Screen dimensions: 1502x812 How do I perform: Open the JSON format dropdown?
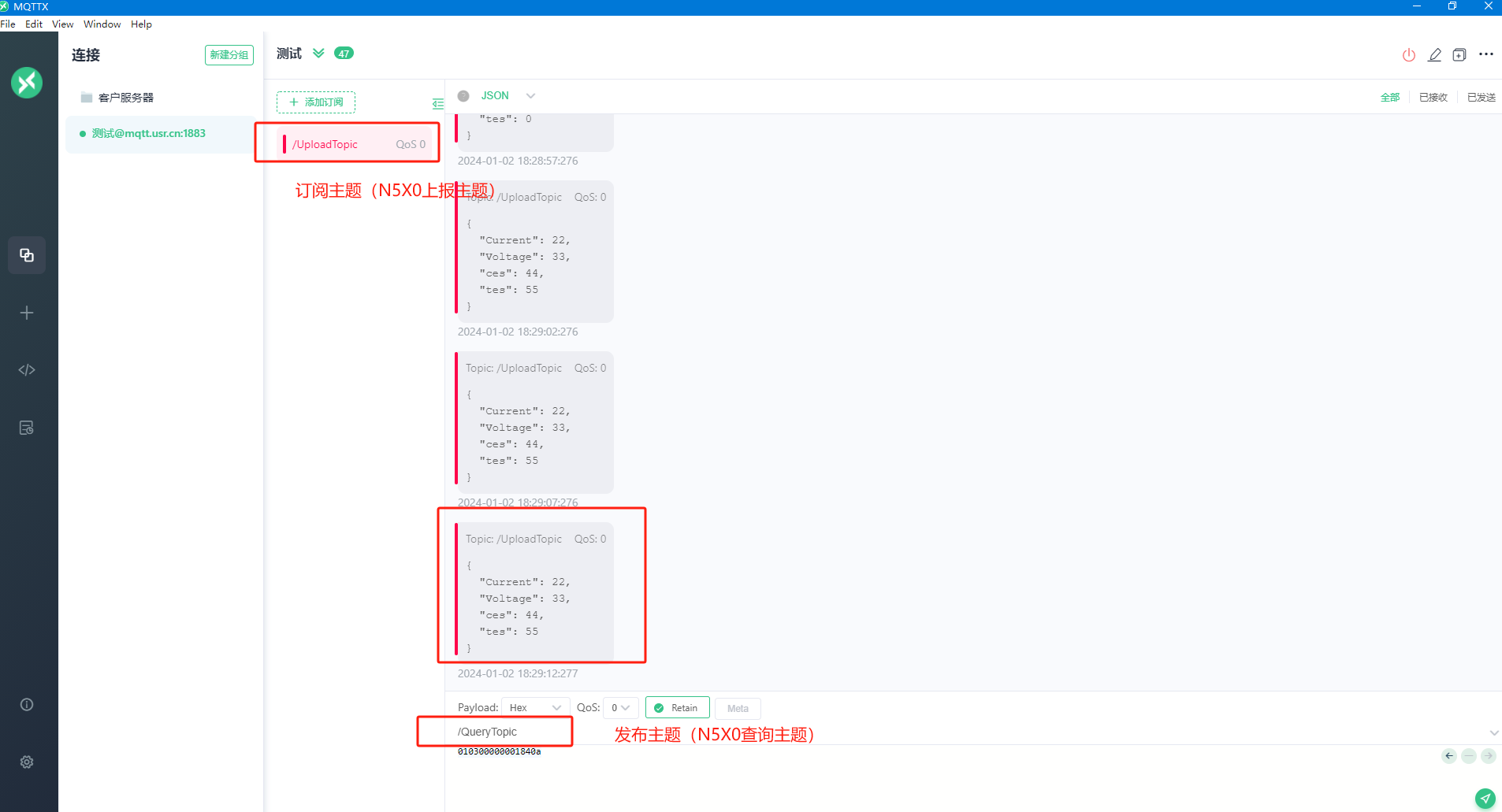click(x=508, y=96)
